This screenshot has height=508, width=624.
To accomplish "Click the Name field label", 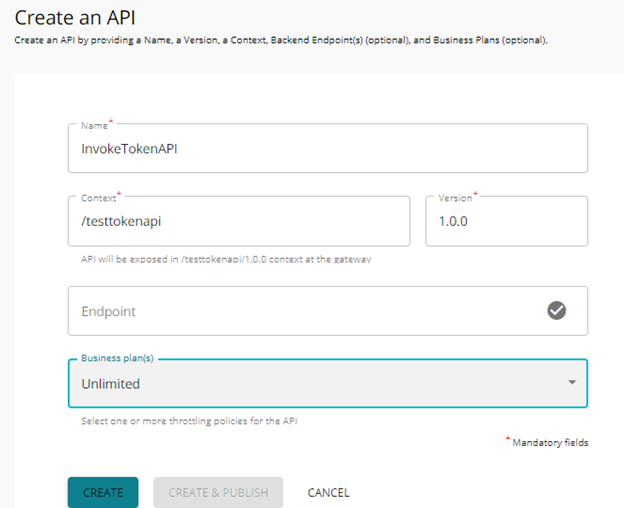I will [94, 126].
